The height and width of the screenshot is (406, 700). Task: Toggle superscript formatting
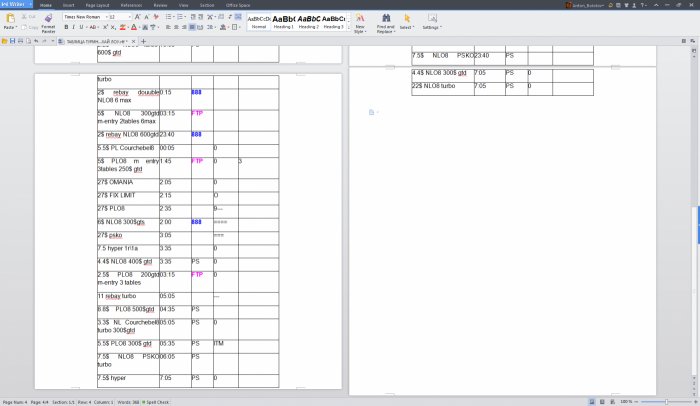pyautogui.click(x=105, y=27)
